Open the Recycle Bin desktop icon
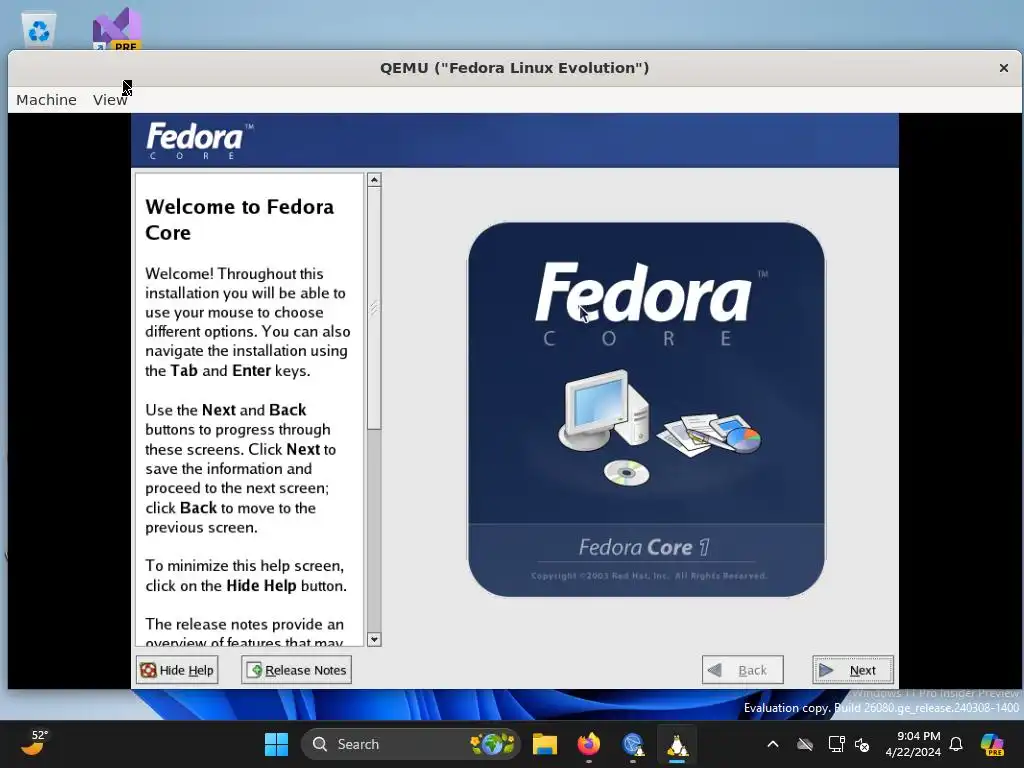1024x768 pixels. click(x=39, y=29)
